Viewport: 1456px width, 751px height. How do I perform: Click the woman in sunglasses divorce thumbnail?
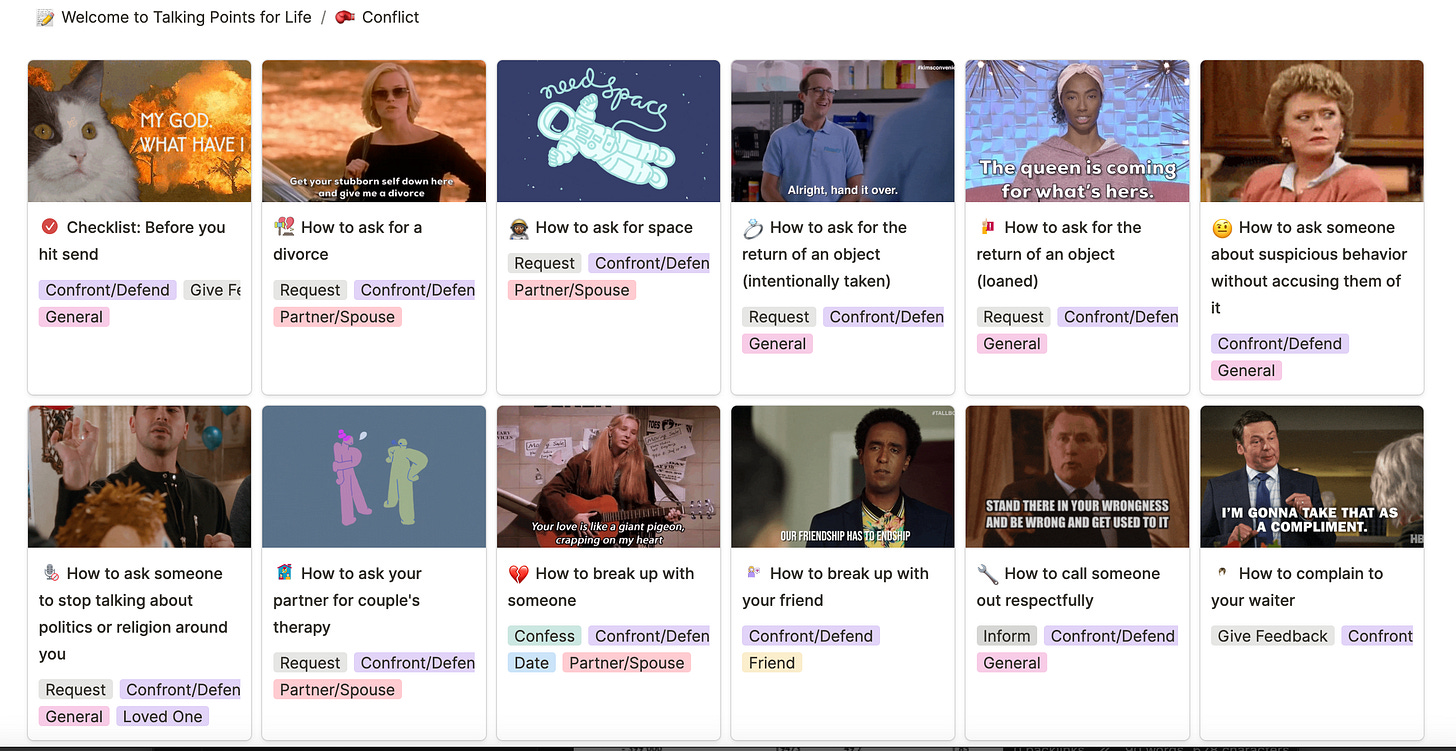pos(374,131)
